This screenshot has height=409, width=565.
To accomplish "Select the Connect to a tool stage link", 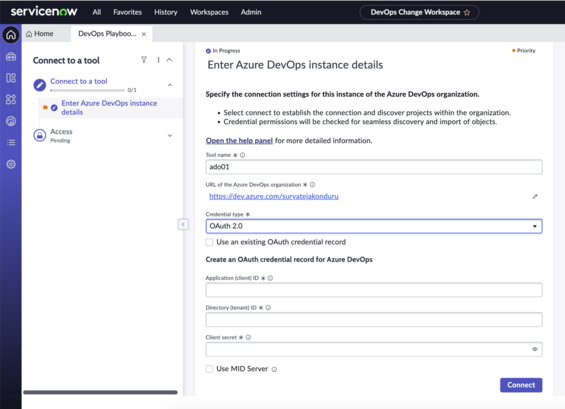I will (79, 81).
